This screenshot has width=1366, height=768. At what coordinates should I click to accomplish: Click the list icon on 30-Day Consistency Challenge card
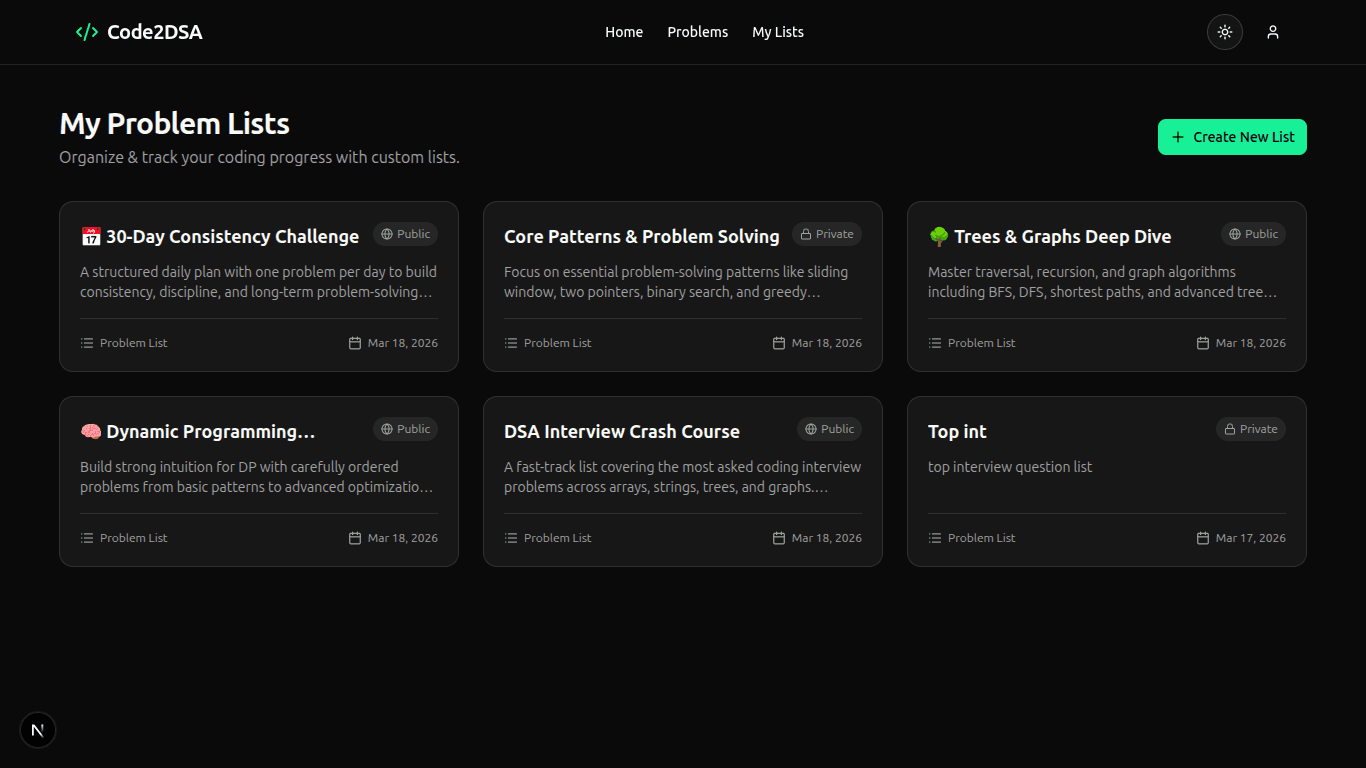87,343
